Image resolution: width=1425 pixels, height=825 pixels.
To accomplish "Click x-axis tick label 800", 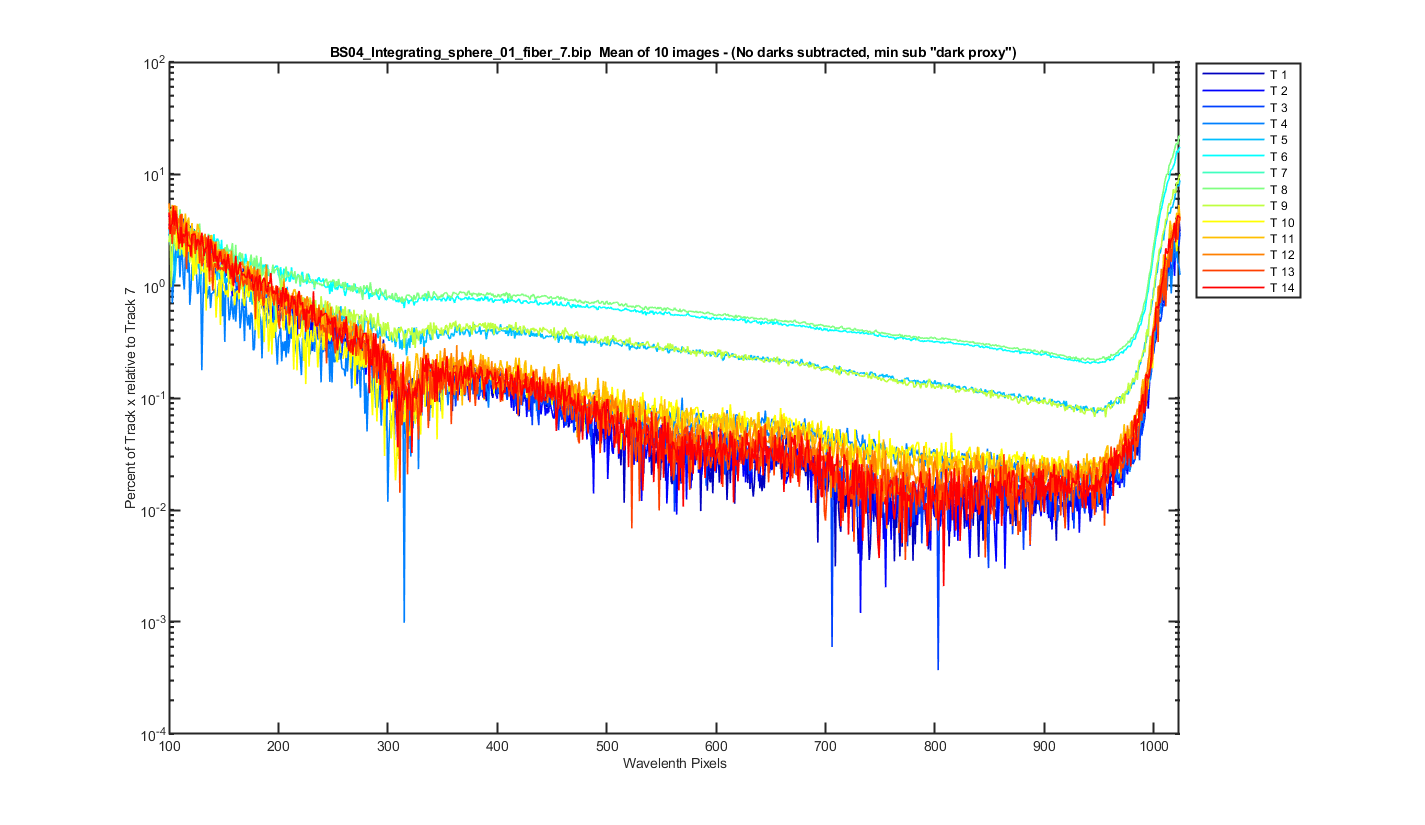I will [x=935, y=746].
